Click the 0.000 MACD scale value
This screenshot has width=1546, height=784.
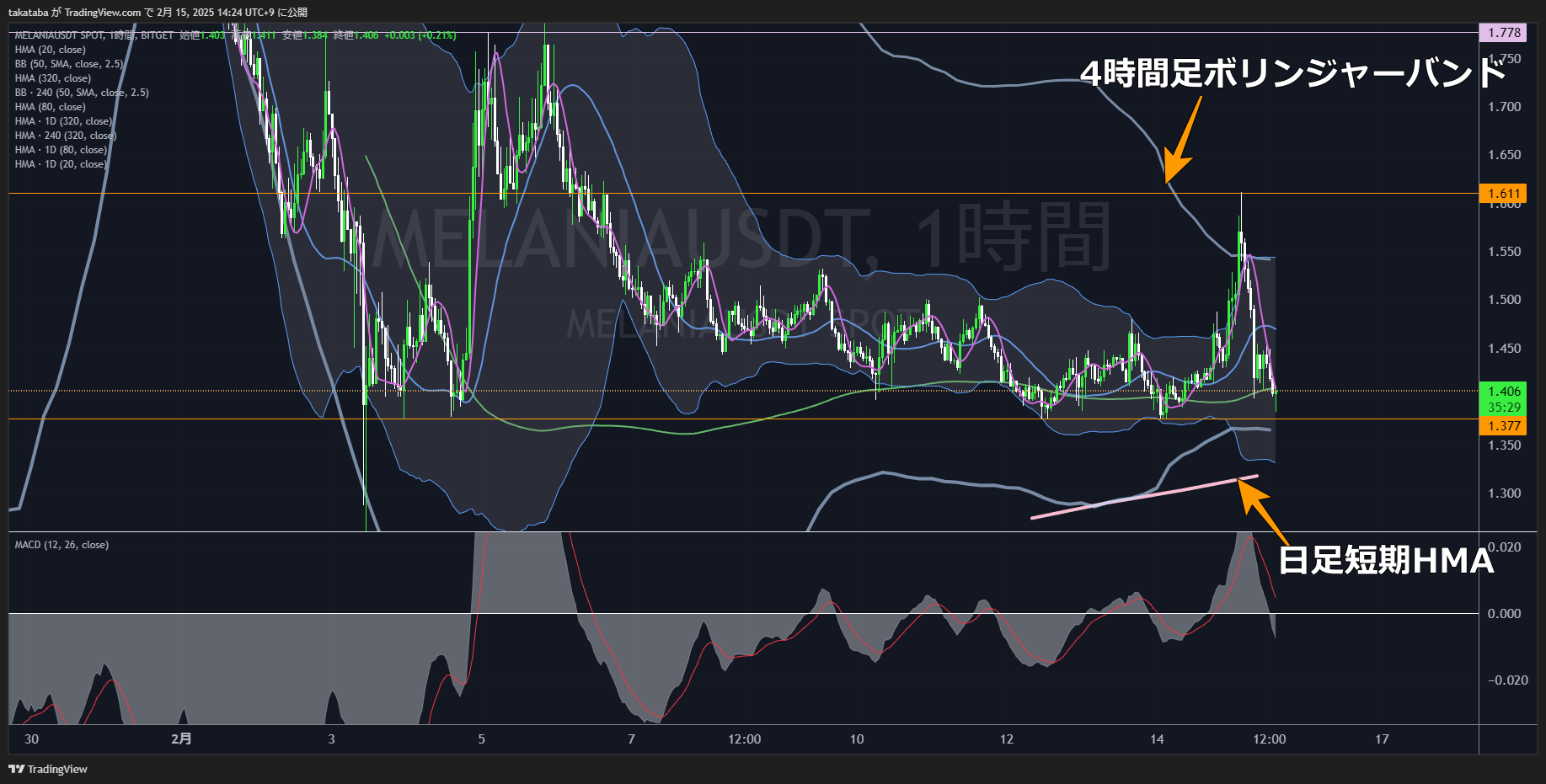point(1504,614)
